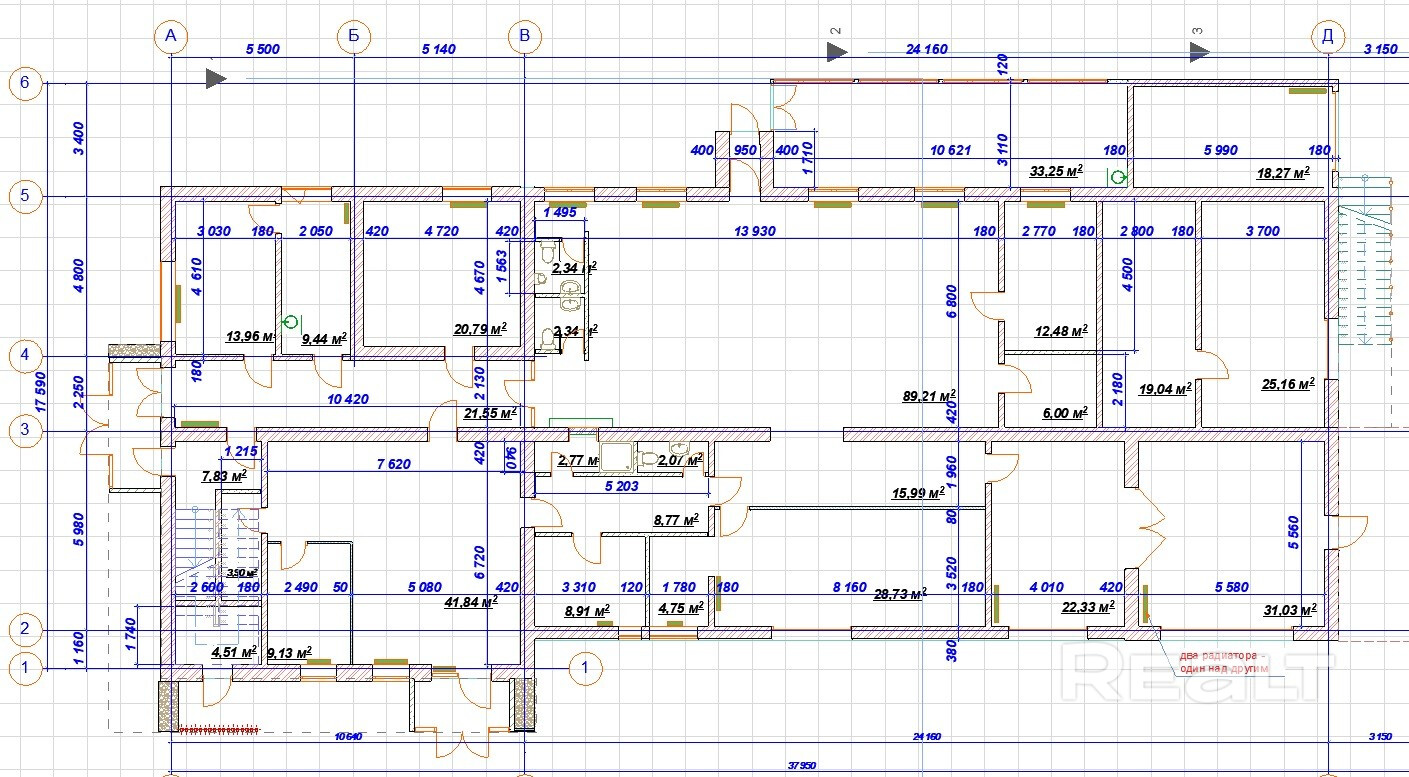Select the 13 930 dimension text
Image resolution: width=1409 pixels, height=777 pixels.
754,232
